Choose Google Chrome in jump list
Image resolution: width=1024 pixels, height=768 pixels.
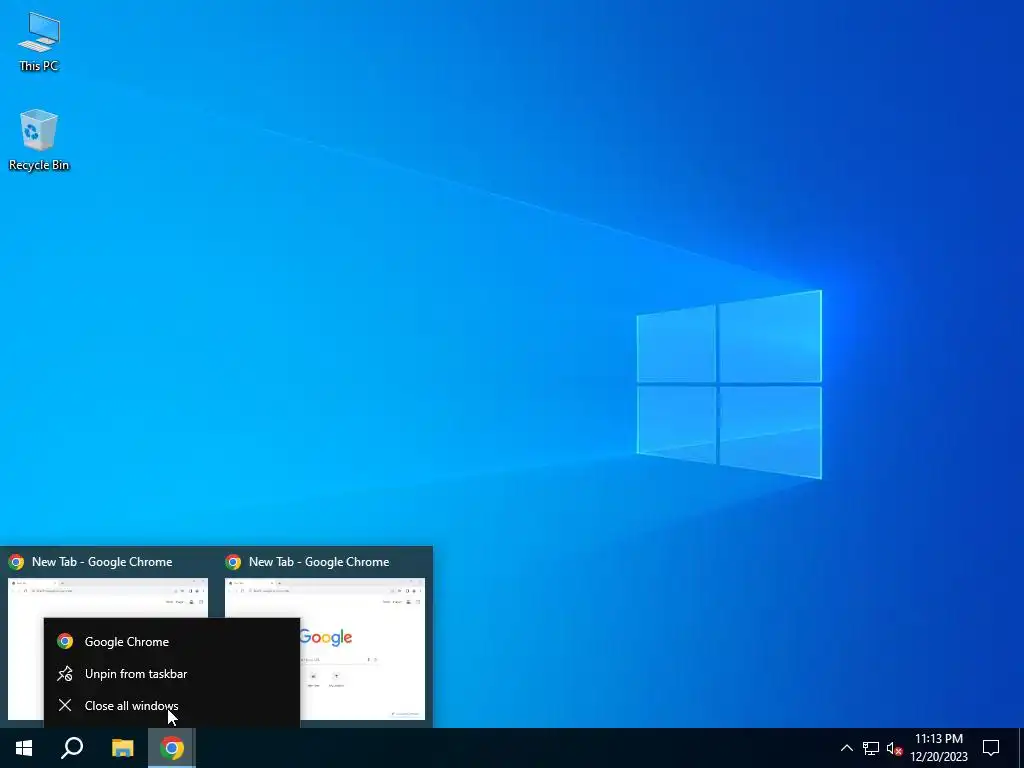(x=172, y=641)
